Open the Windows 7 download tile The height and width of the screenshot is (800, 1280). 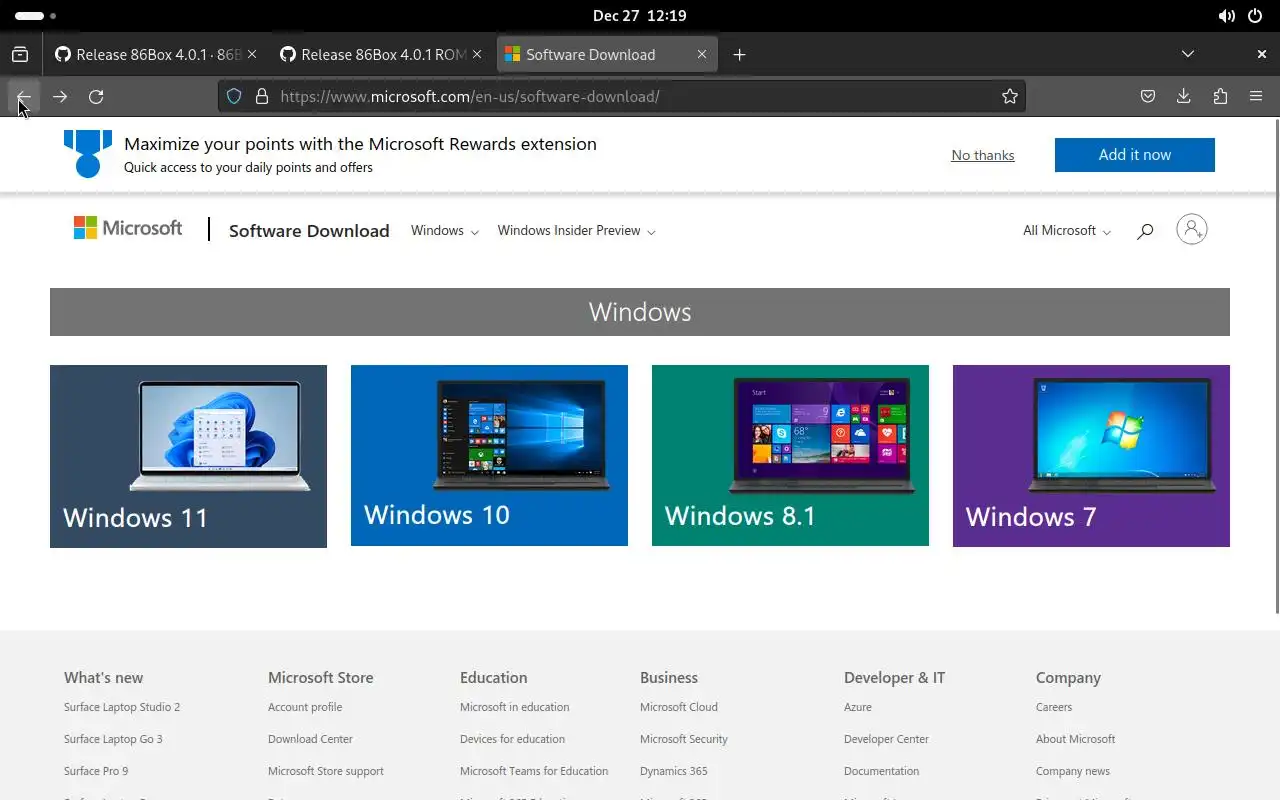(x=1091, y=456)
